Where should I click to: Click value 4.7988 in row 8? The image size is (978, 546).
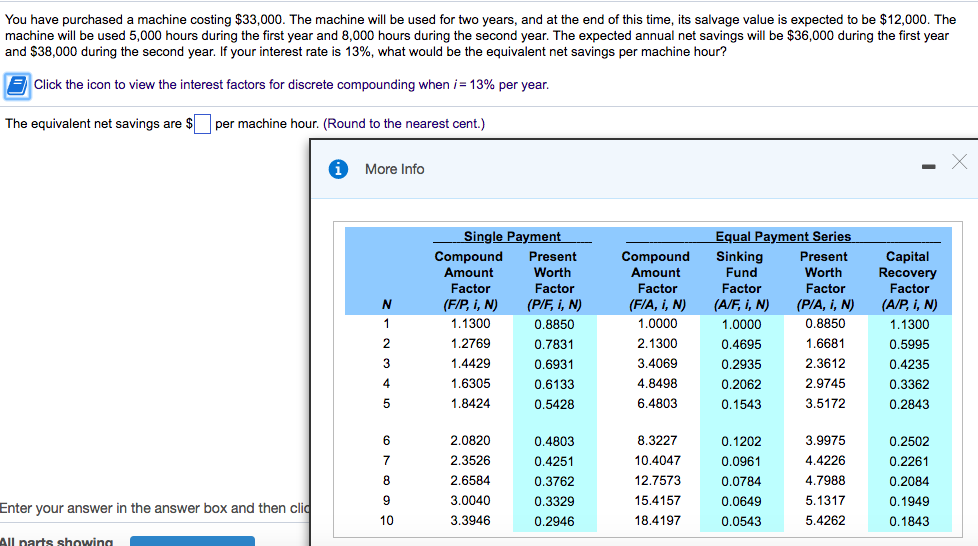[x=825, y=480]
